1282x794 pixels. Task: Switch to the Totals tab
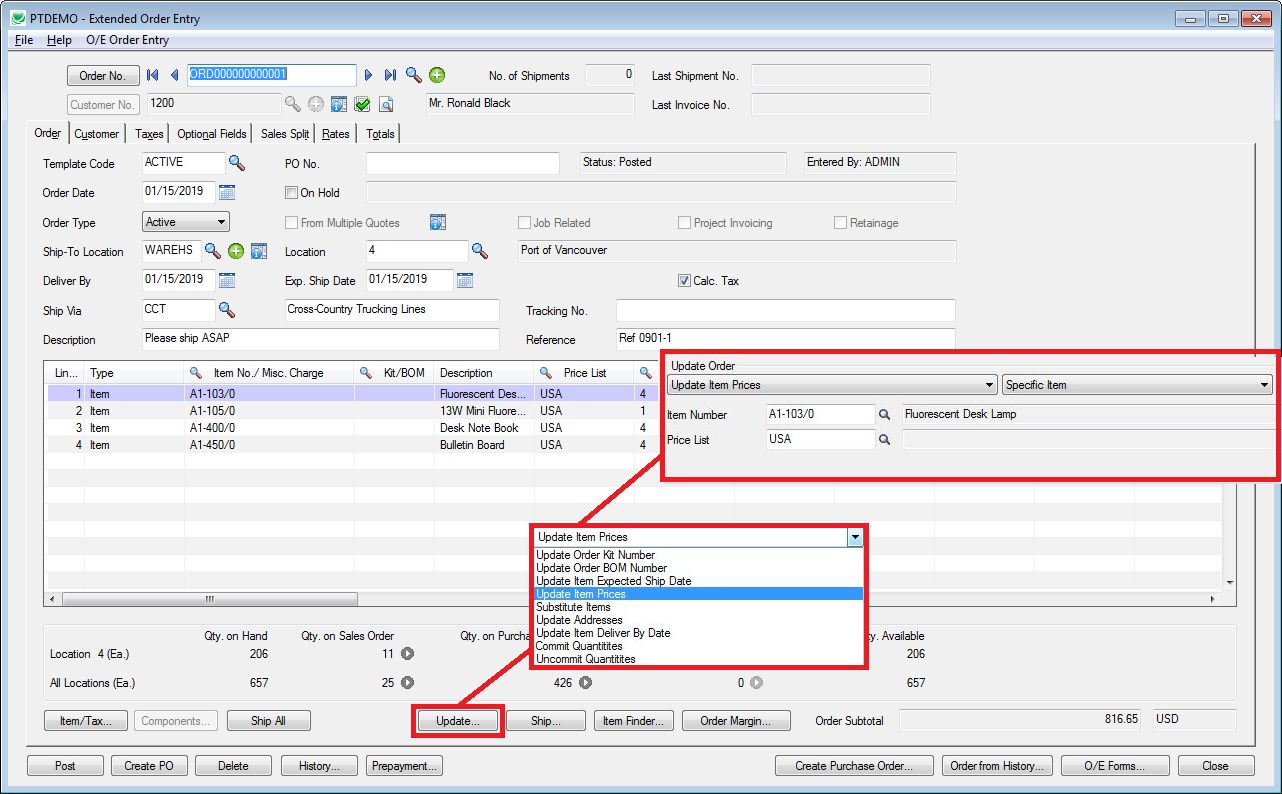click(380, 134)
